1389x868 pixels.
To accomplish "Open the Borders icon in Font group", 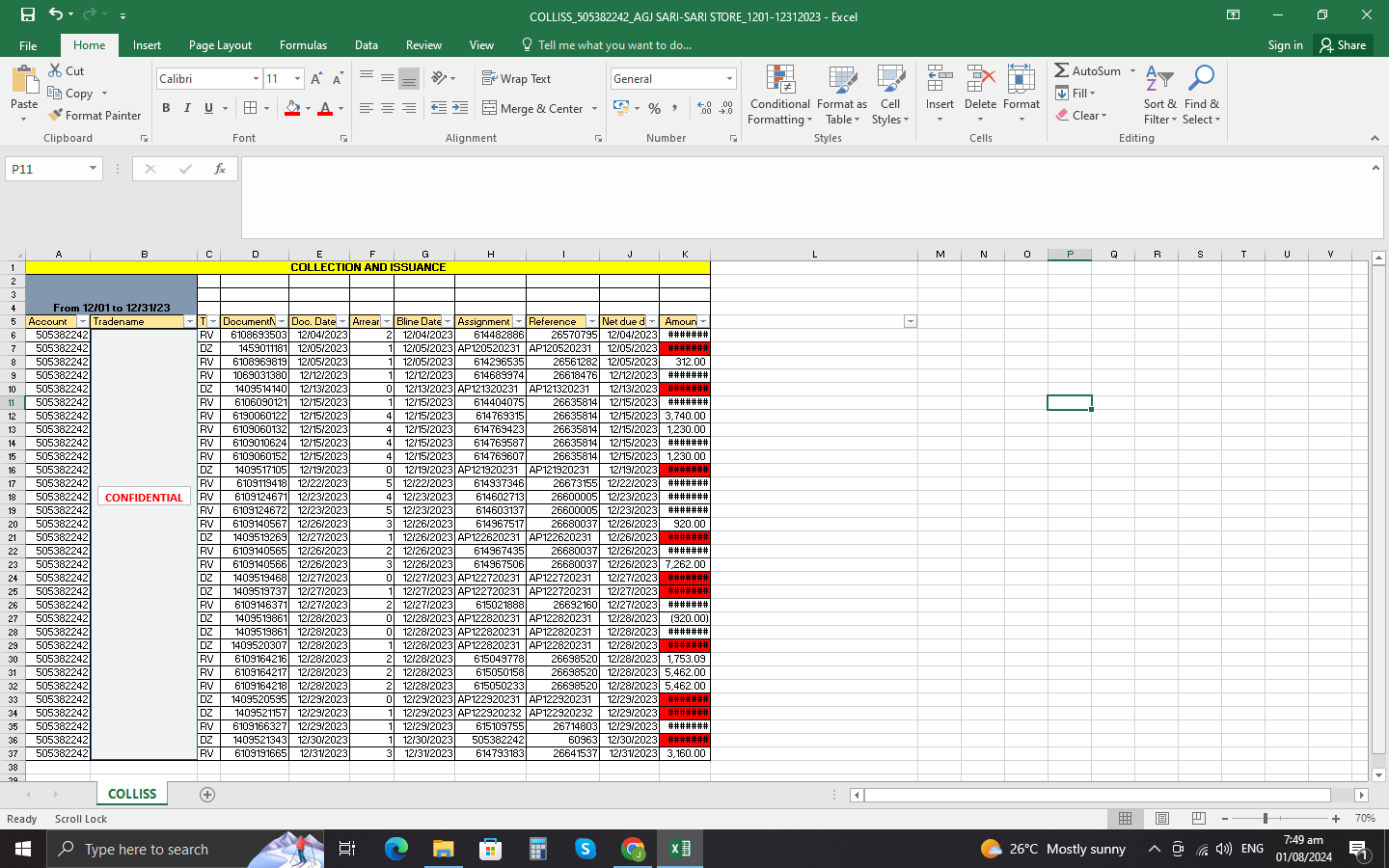I will [x=251, y=108].
